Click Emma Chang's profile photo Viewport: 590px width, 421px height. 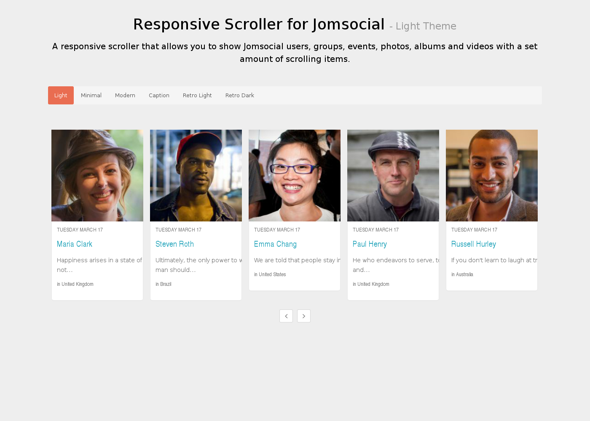tap(295, 175)
